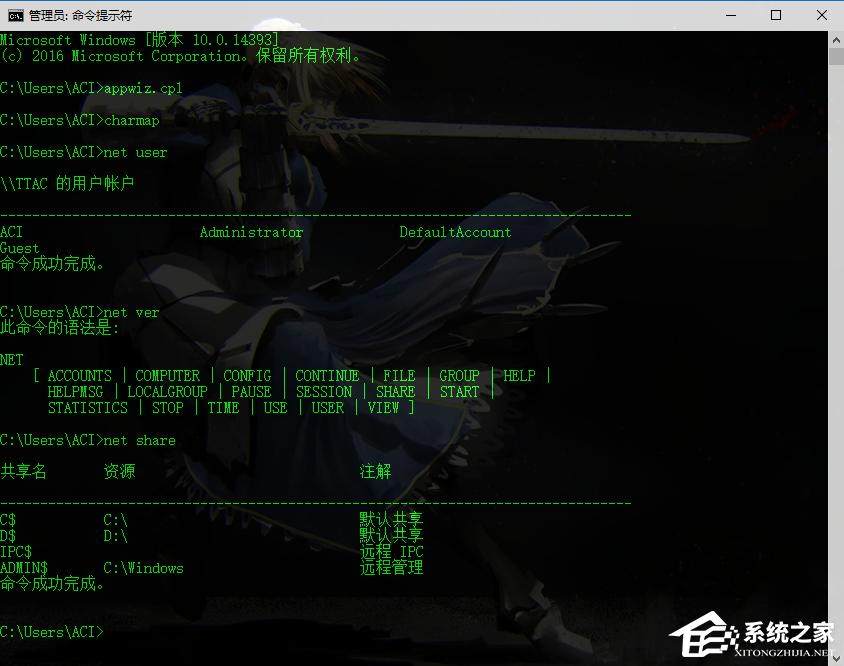Click the '此命令的语法是:' line
844x666 pixels.
click(x=59, y=327)
